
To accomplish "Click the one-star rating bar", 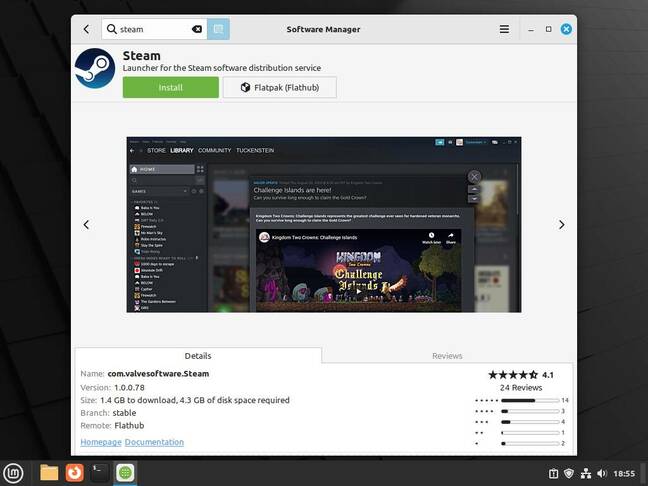I will 530,443.
